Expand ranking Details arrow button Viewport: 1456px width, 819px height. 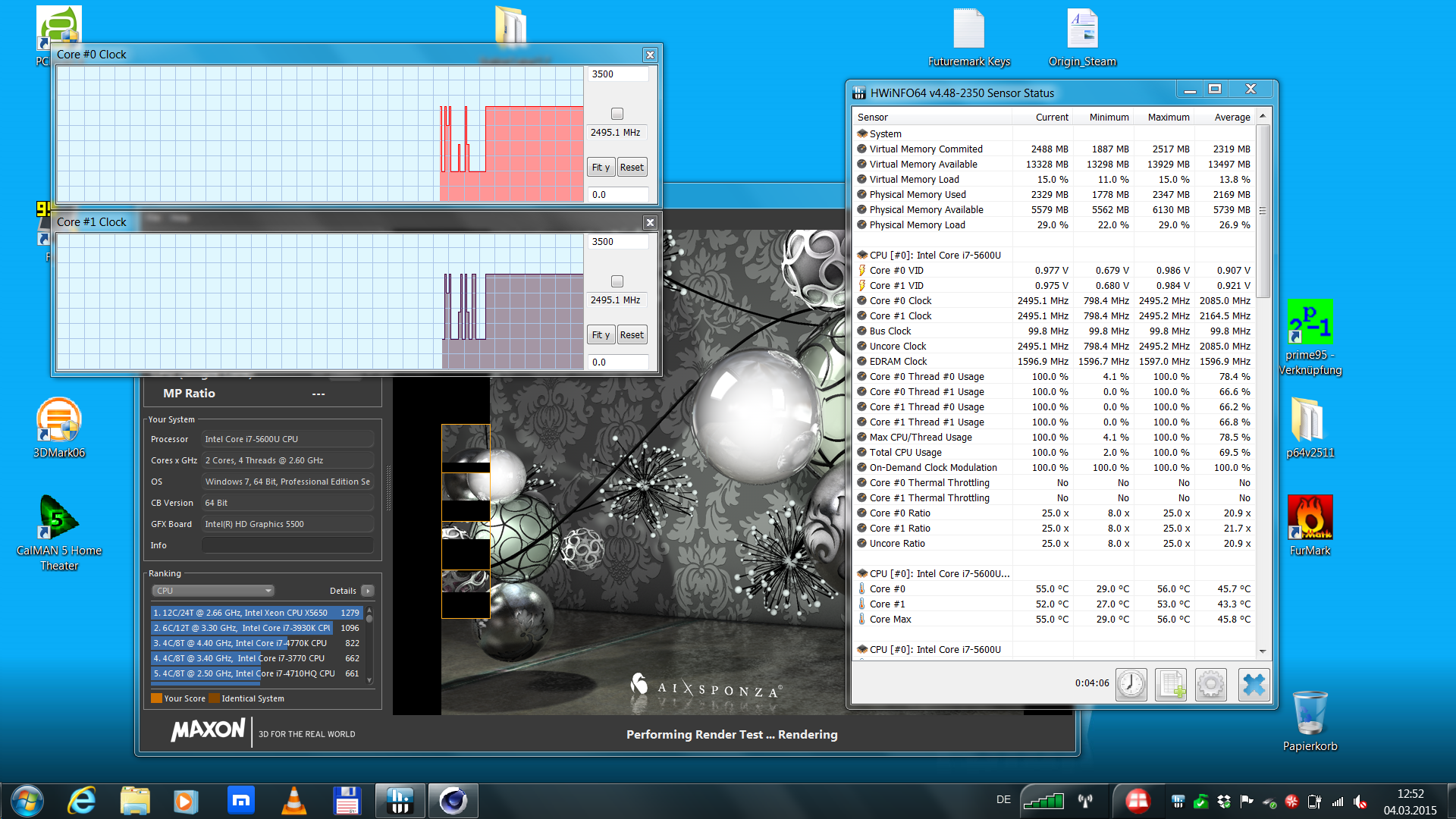(368, 591)
